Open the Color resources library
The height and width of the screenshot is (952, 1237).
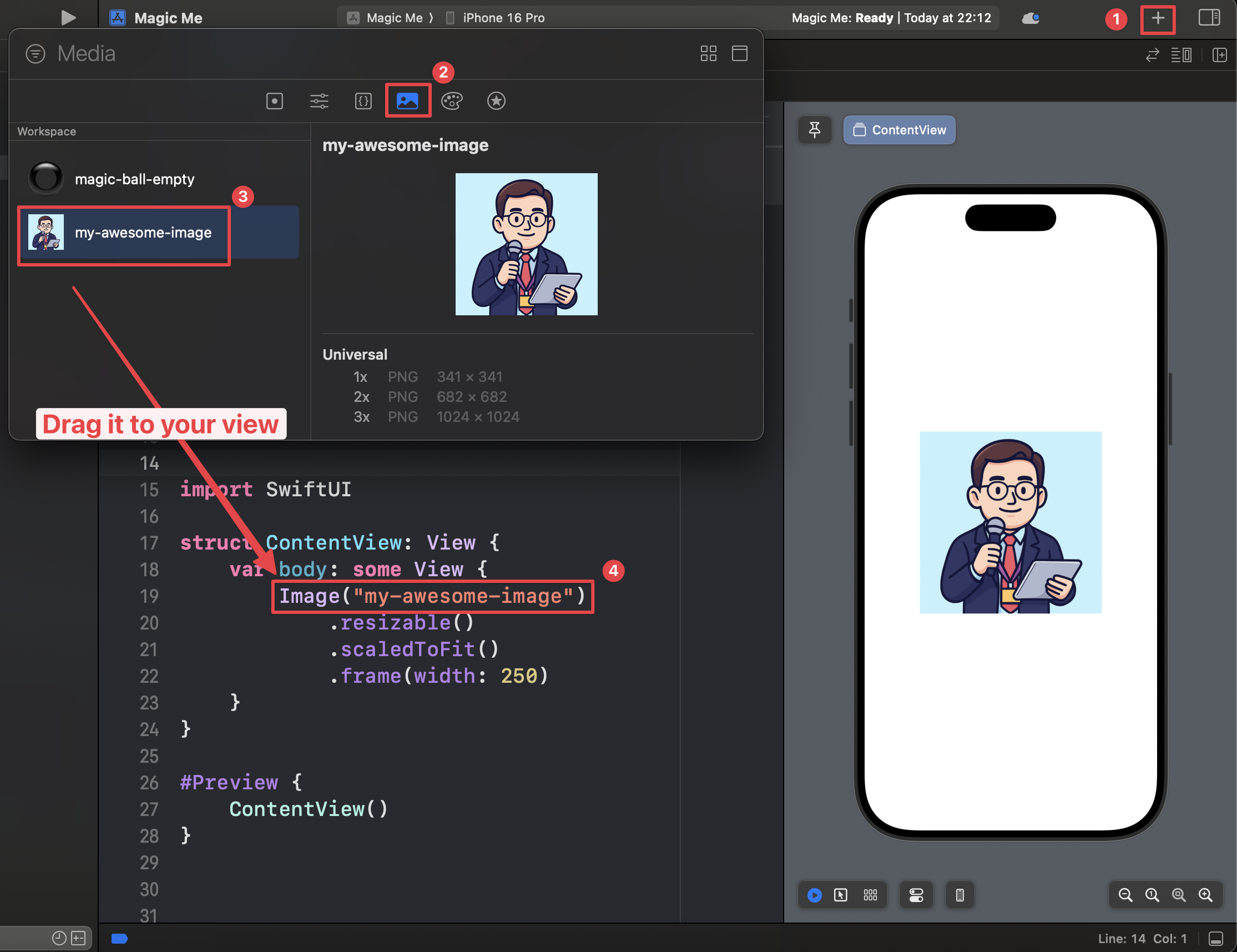(452, 101)
